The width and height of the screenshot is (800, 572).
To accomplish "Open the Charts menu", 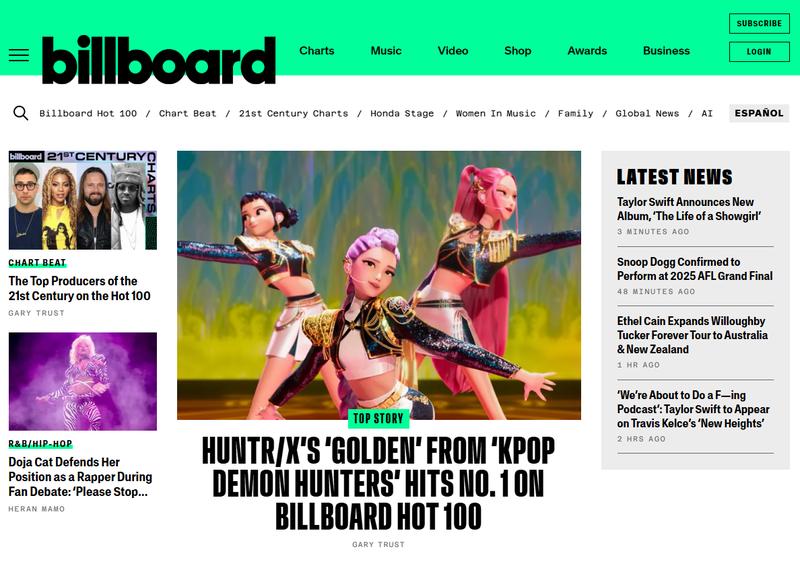I will [x=316, y=51].
